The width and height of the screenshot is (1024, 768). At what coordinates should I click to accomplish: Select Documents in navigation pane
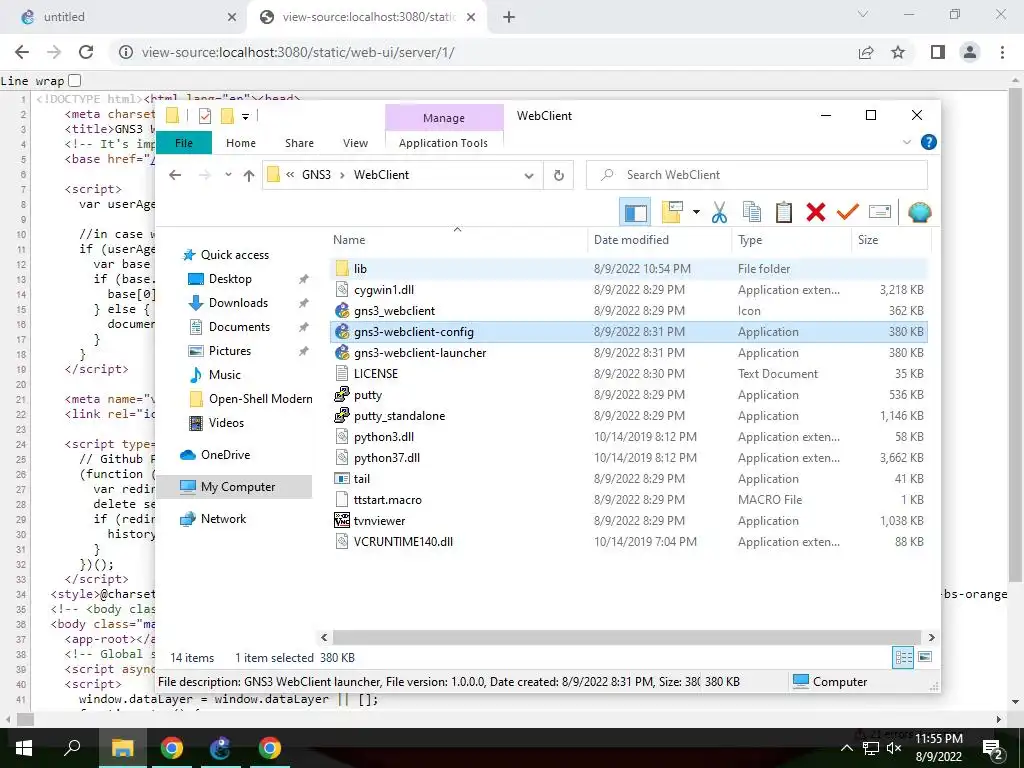(x=239, y=327)
